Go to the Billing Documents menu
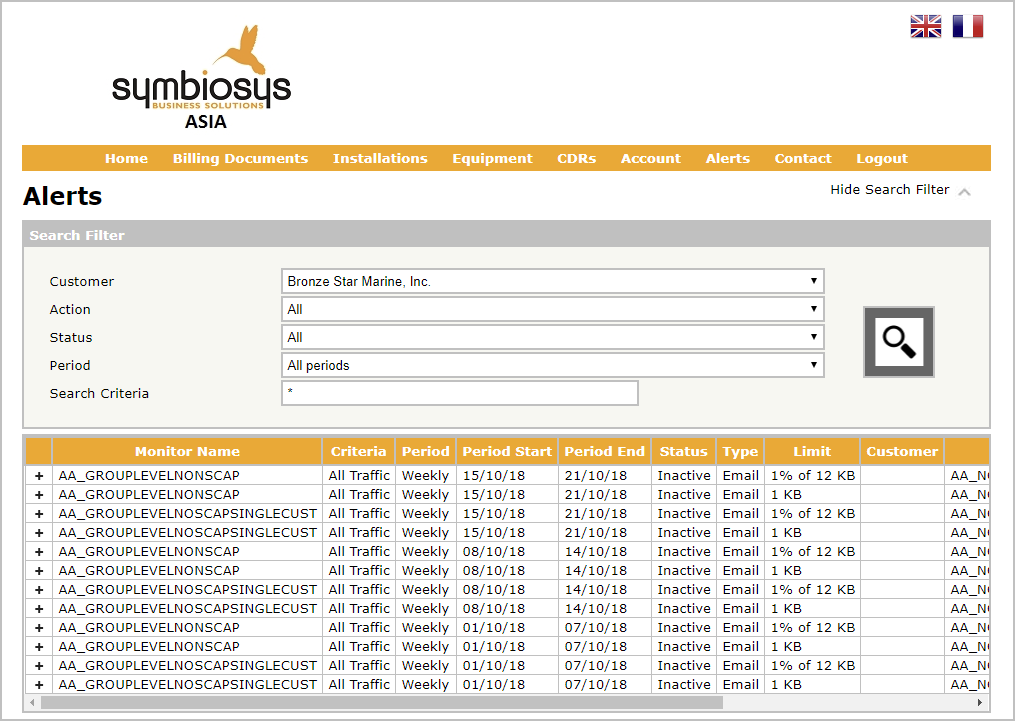1015x721 pixels. pos(240,158)
